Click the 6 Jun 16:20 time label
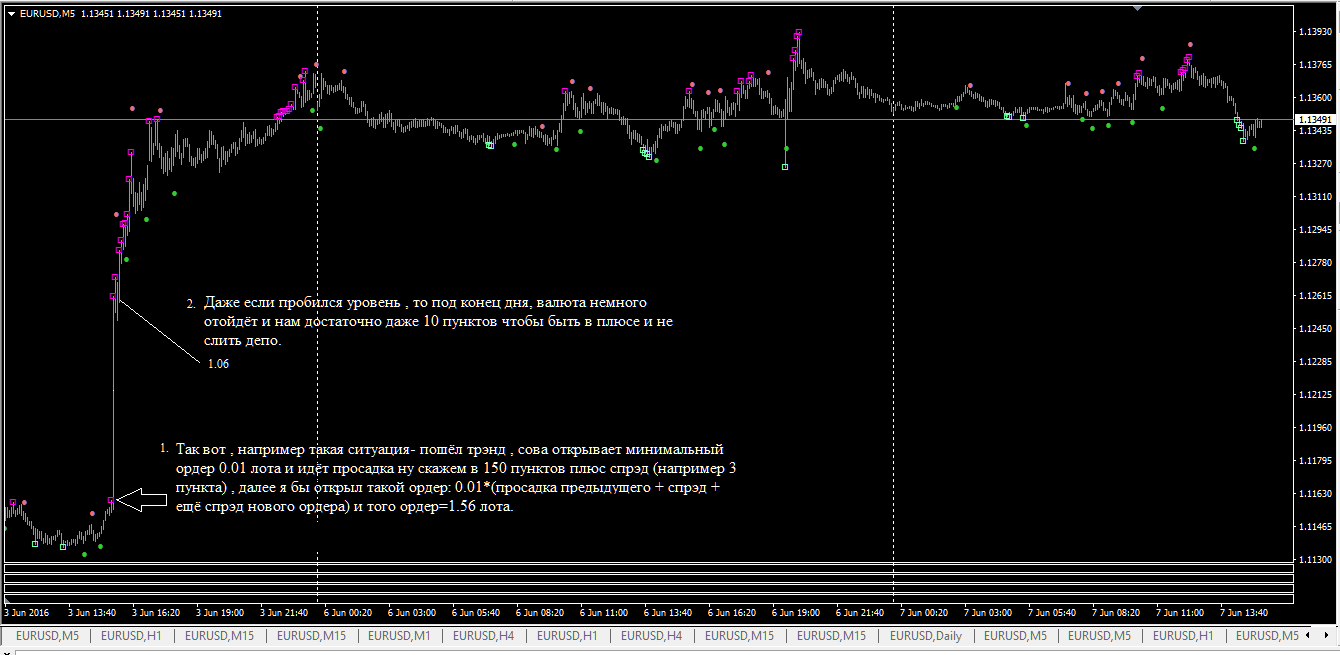The height and width of the screenshot is (655, 1340). point(732,612)
